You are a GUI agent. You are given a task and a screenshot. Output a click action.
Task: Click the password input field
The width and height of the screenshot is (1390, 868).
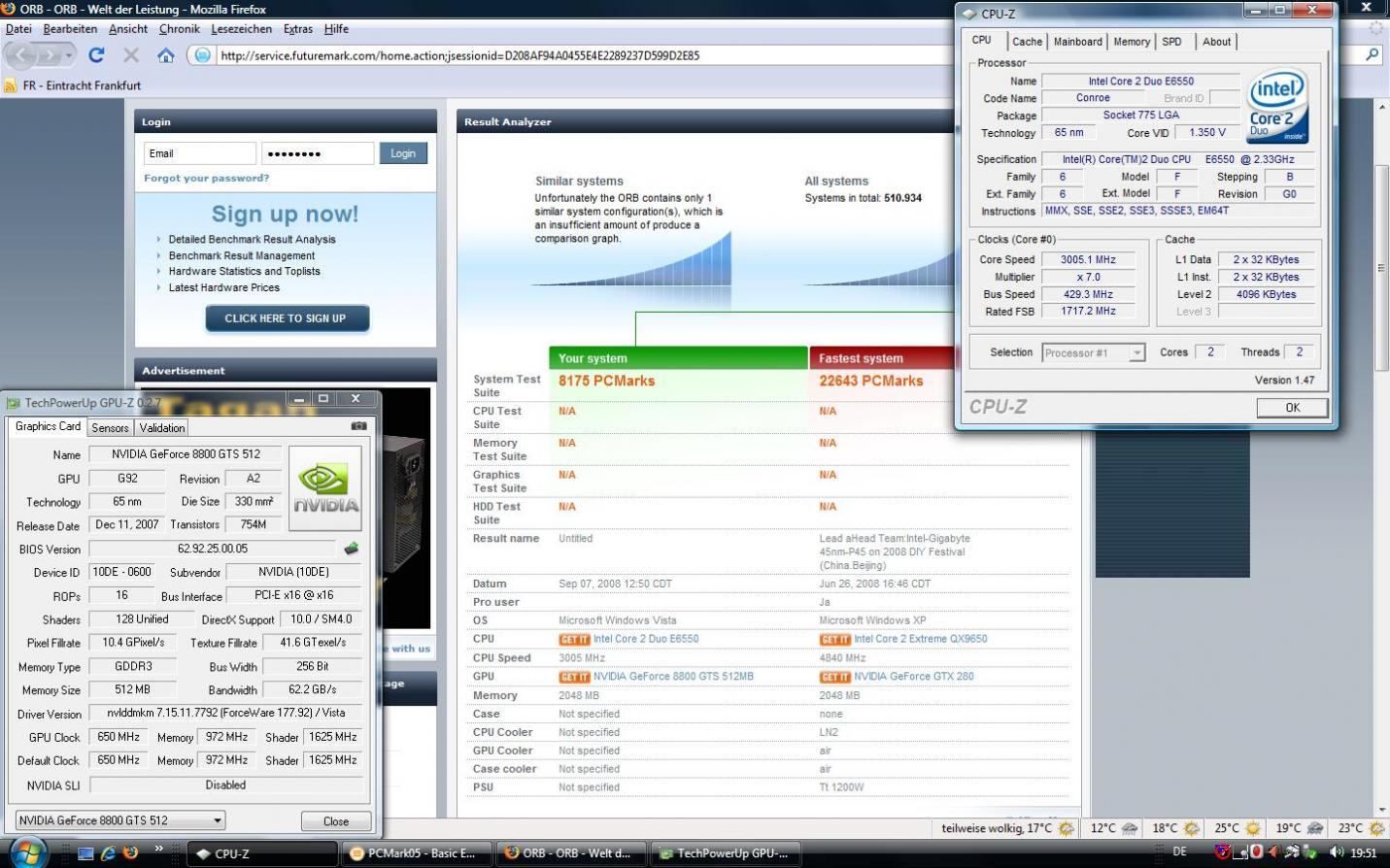click(318, 153)
